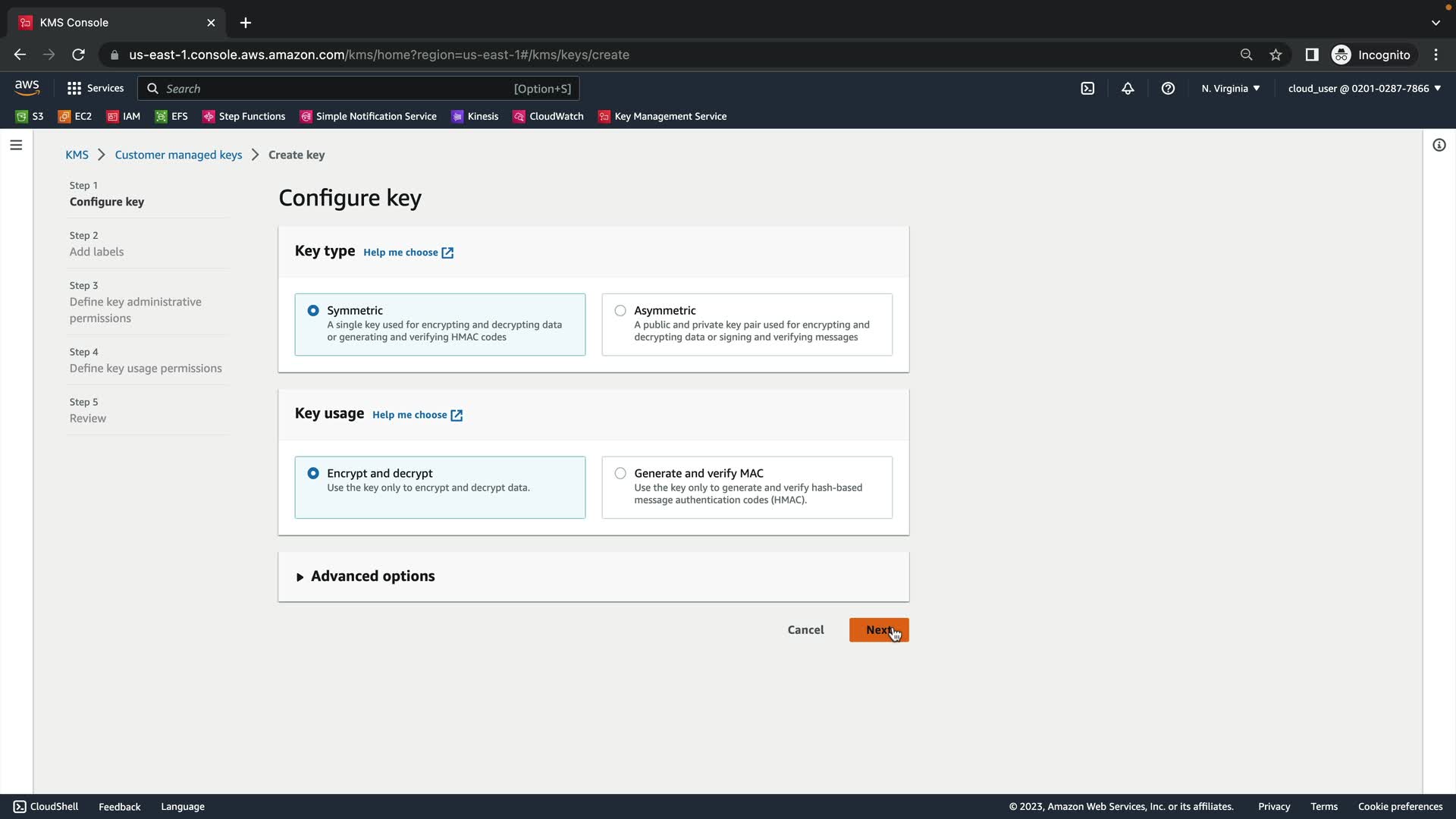Open the Services grid menu icon
1456x819 pixels.
(74, 89)
